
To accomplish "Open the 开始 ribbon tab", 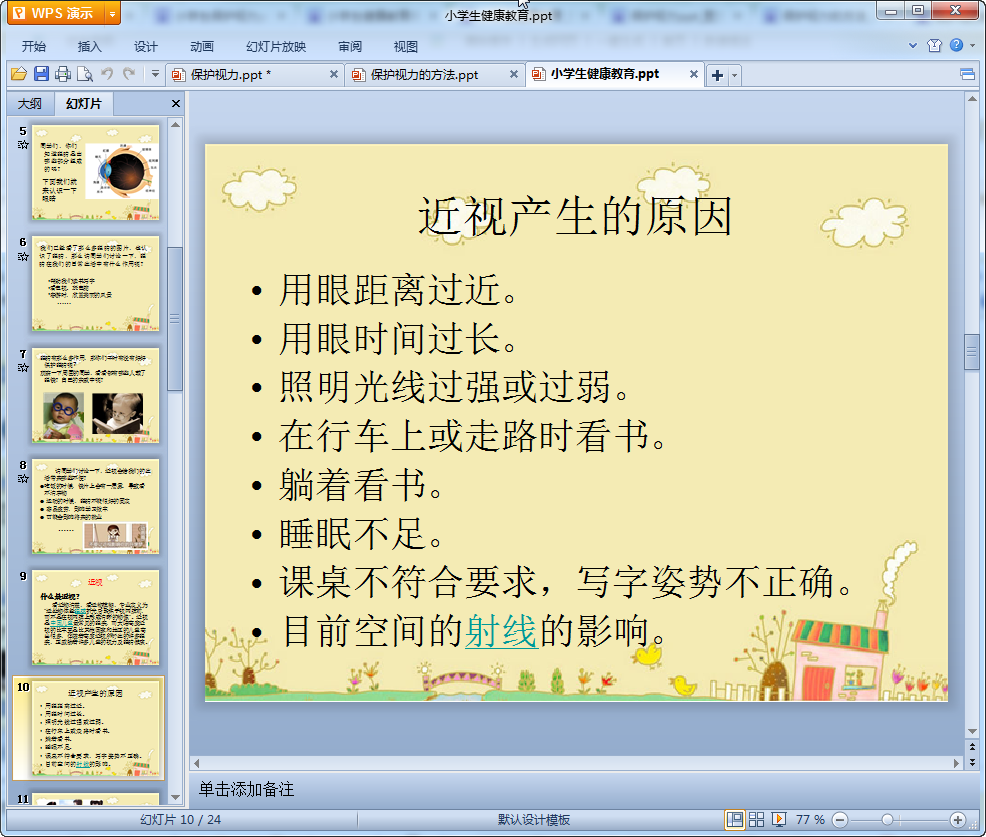I will [x=33, y=46].
